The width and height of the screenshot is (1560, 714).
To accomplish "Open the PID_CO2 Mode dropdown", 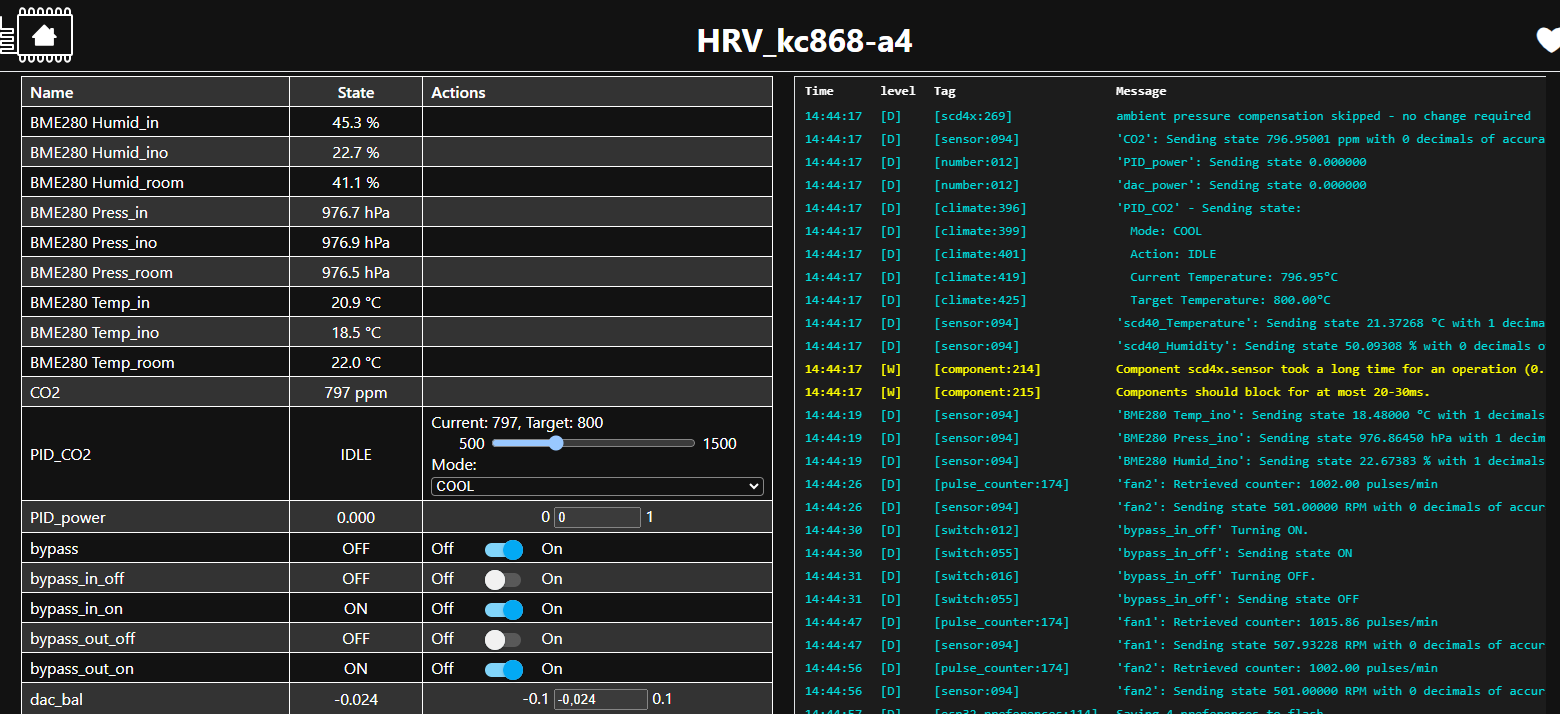I will pyautogui.click(x=597, y=486).
